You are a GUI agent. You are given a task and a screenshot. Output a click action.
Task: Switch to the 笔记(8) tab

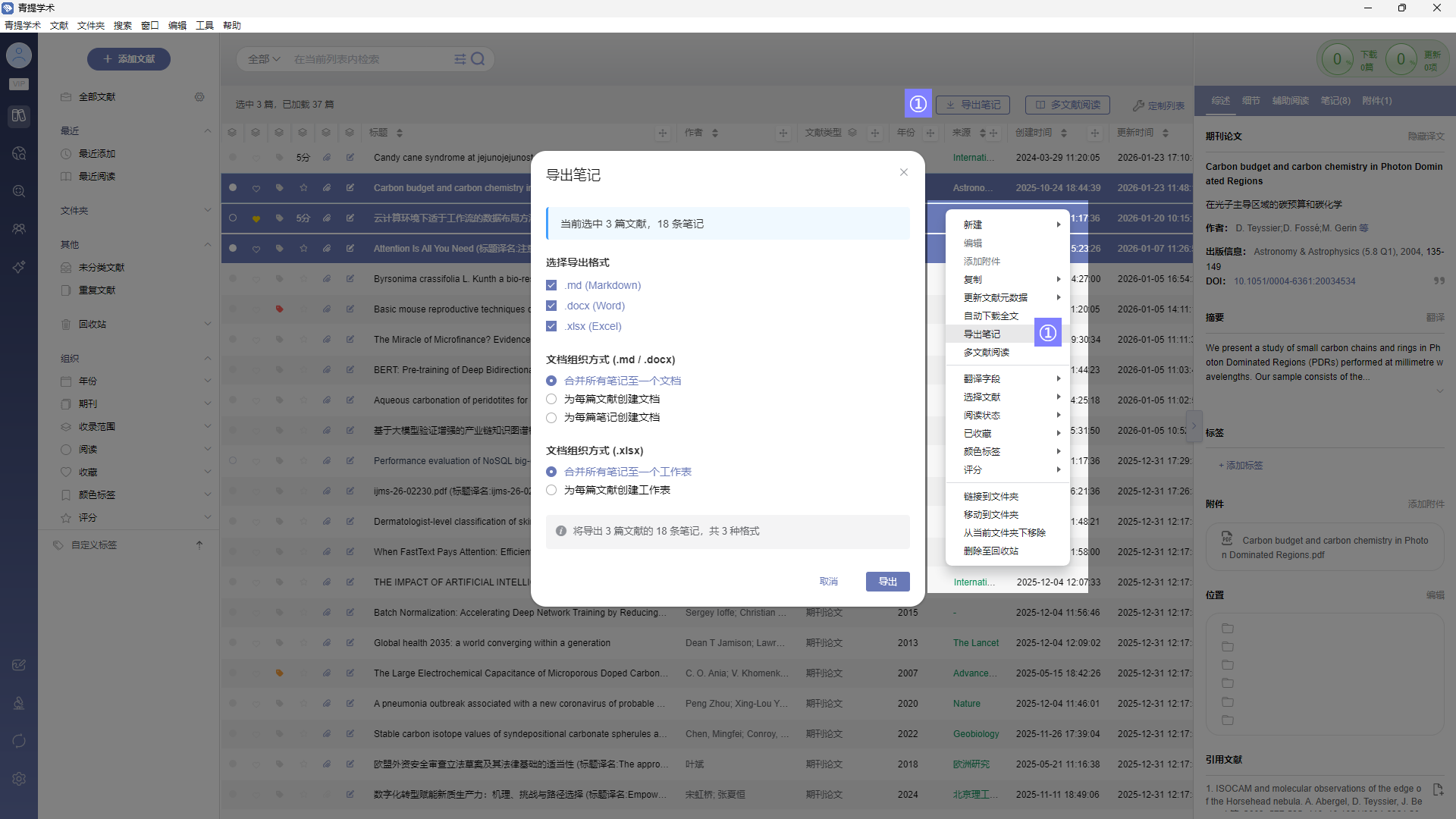[x=1335, y=101]
